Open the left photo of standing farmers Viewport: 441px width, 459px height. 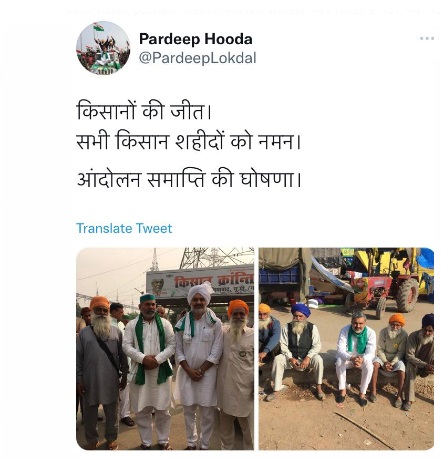coord(165,348)
